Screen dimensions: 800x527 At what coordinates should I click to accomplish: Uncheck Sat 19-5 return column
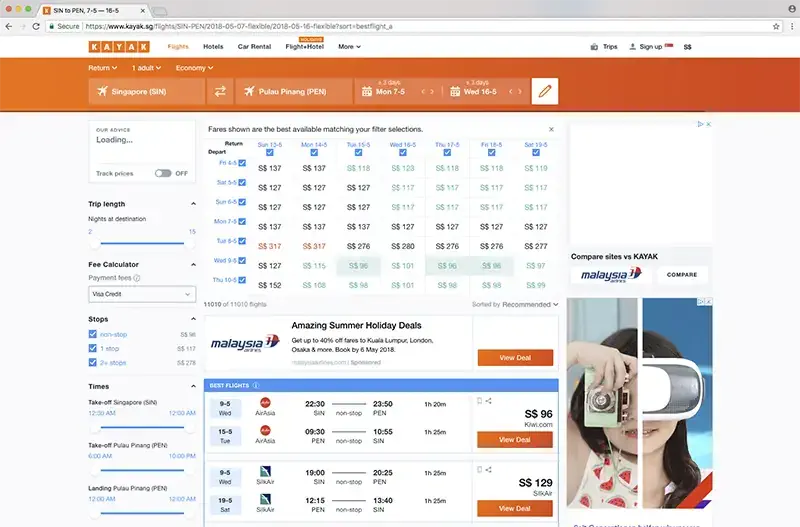[x=536, y=153]
